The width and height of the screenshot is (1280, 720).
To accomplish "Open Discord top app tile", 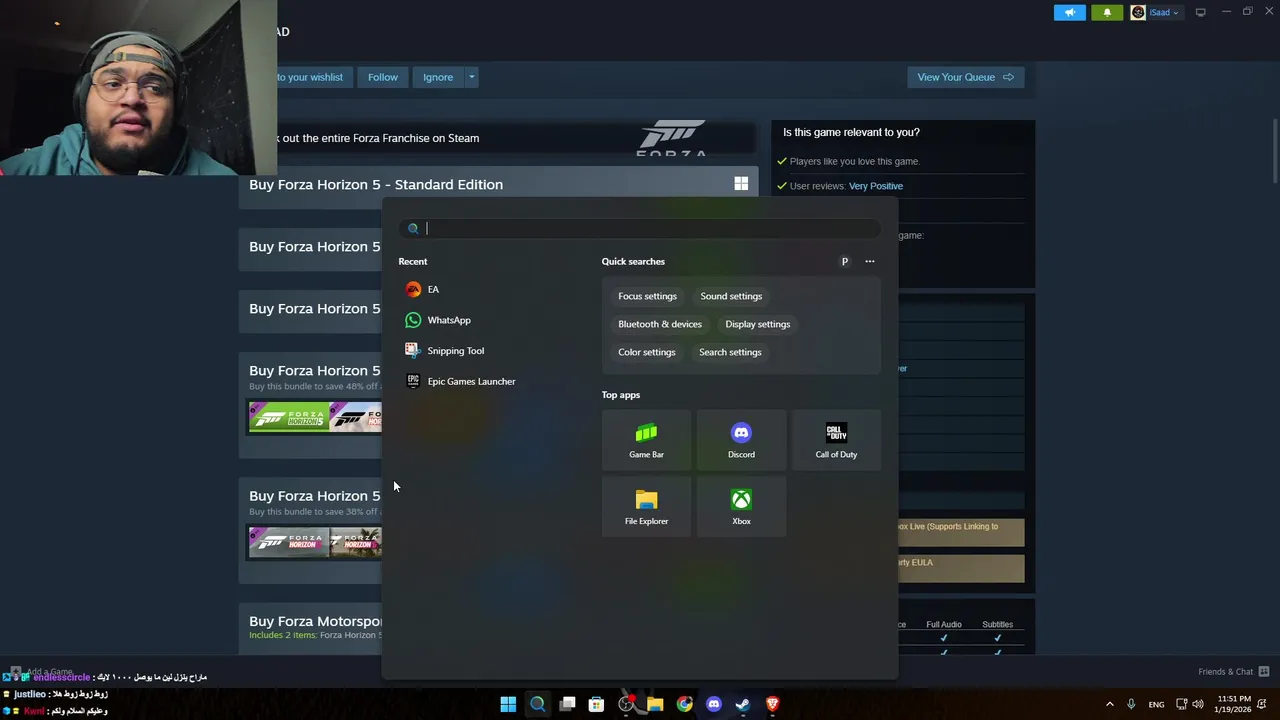I will (x=741, y=440).
